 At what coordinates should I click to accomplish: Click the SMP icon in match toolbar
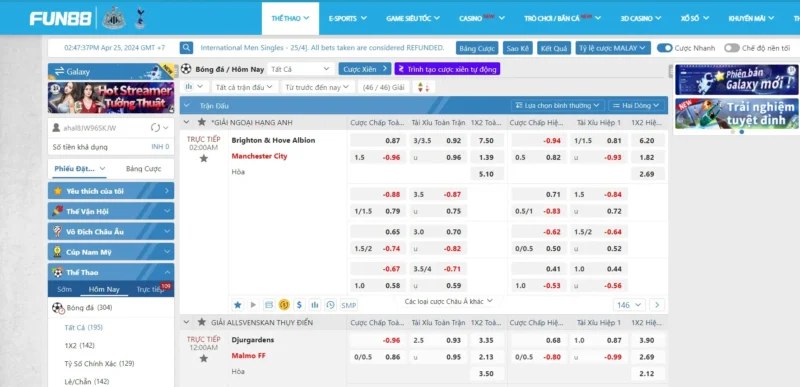coord(349,305)
